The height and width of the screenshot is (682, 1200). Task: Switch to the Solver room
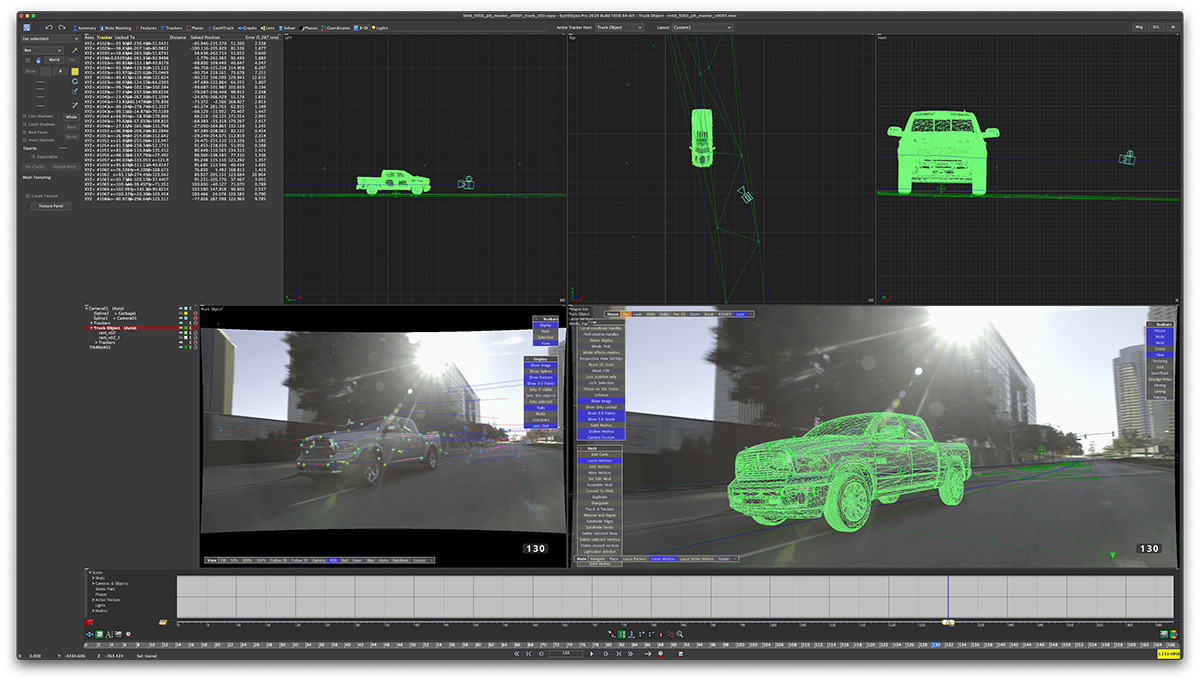288,28
